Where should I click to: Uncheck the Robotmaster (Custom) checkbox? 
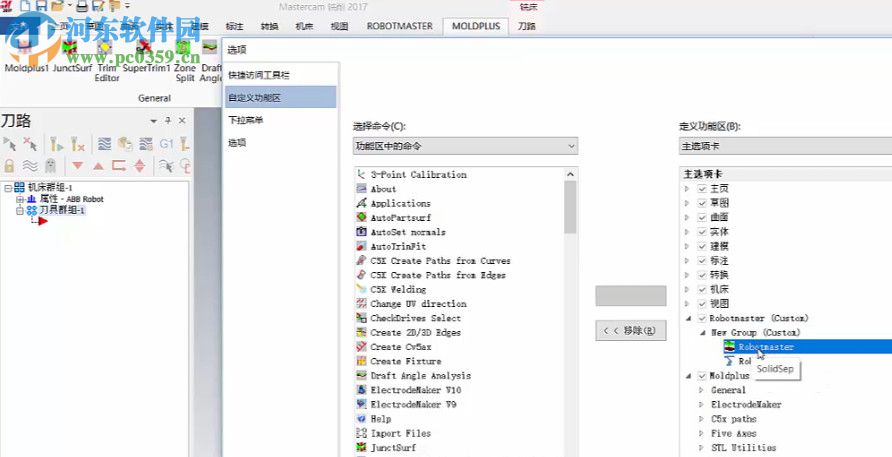point(702,318)
